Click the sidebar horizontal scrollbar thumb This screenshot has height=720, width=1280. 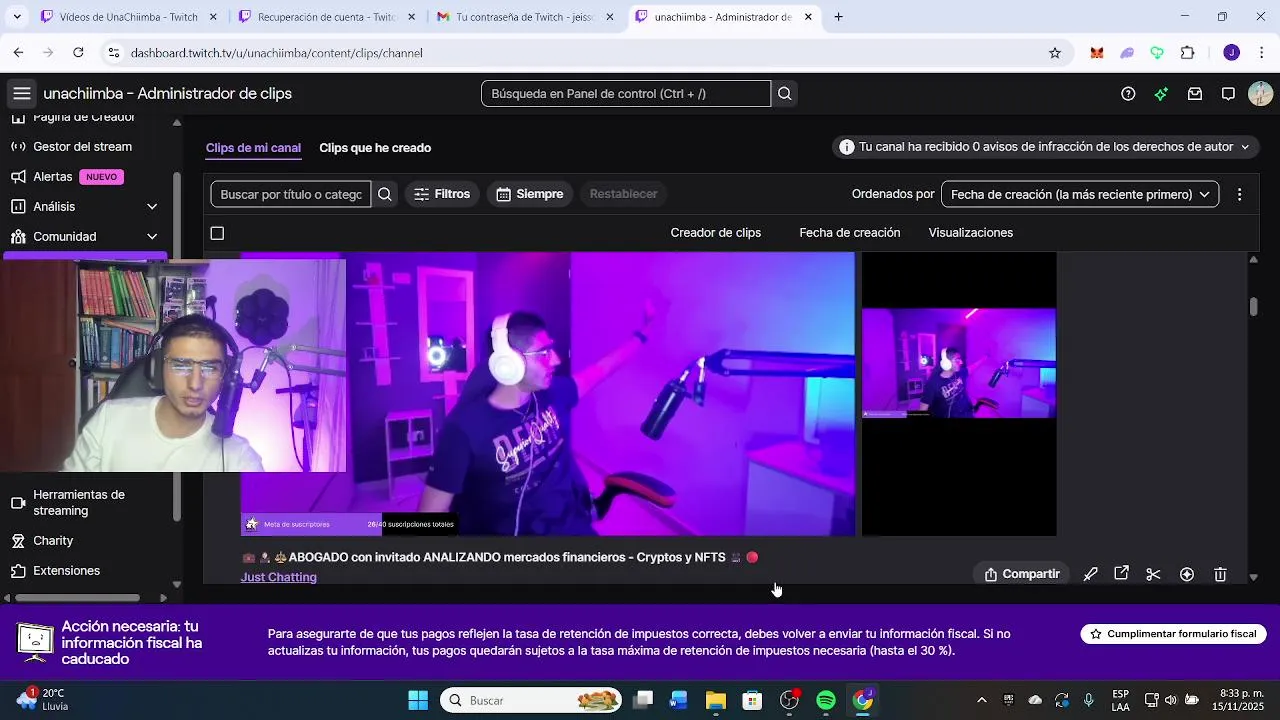pyautogui.click(x=79, y=598)
